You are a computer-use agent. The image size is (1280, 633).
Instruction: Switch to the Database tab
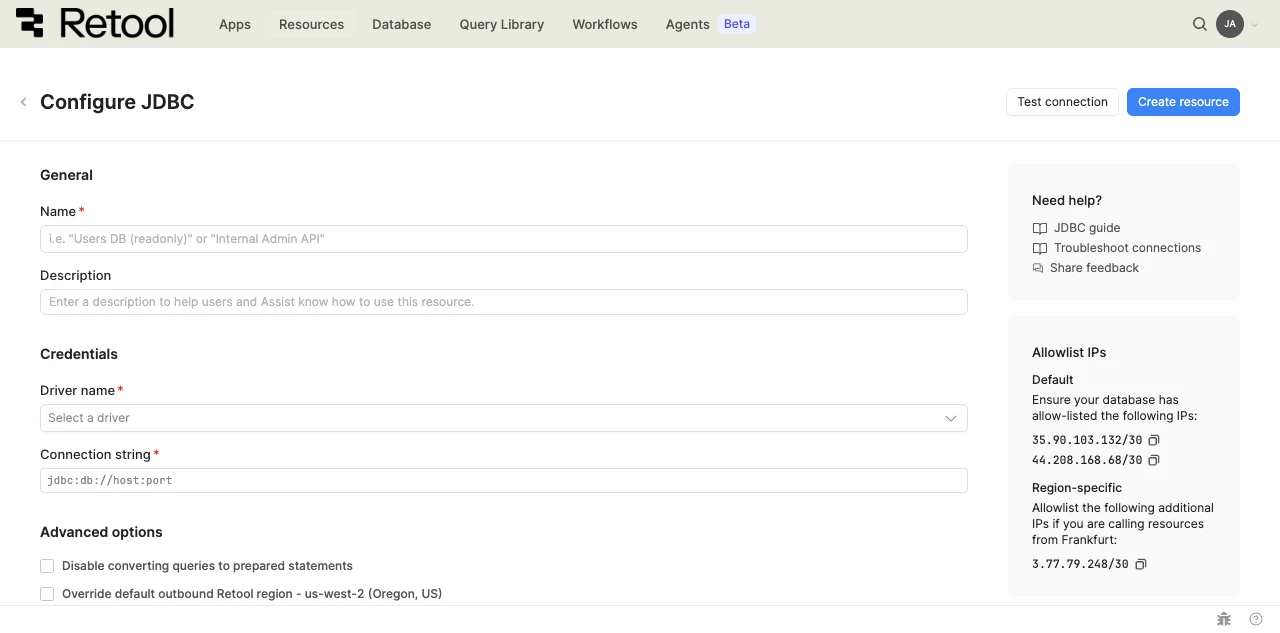[401, 24]
